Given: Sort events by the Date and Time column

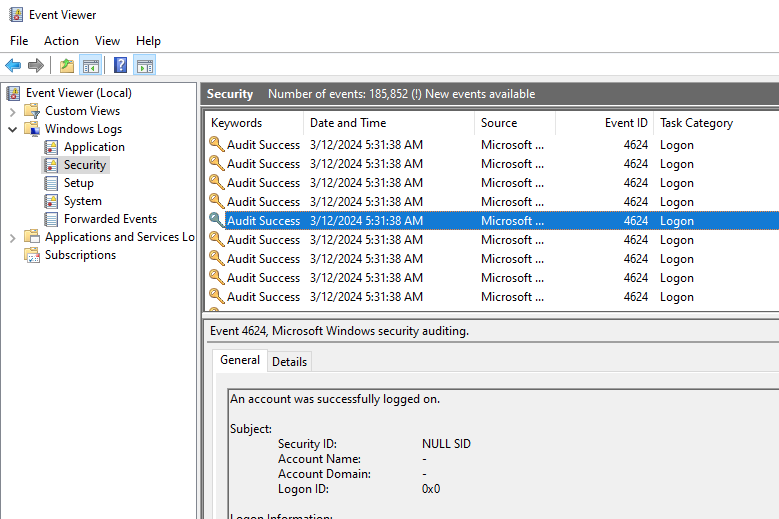Looking at the screenshot, I should tap(348, 123).
